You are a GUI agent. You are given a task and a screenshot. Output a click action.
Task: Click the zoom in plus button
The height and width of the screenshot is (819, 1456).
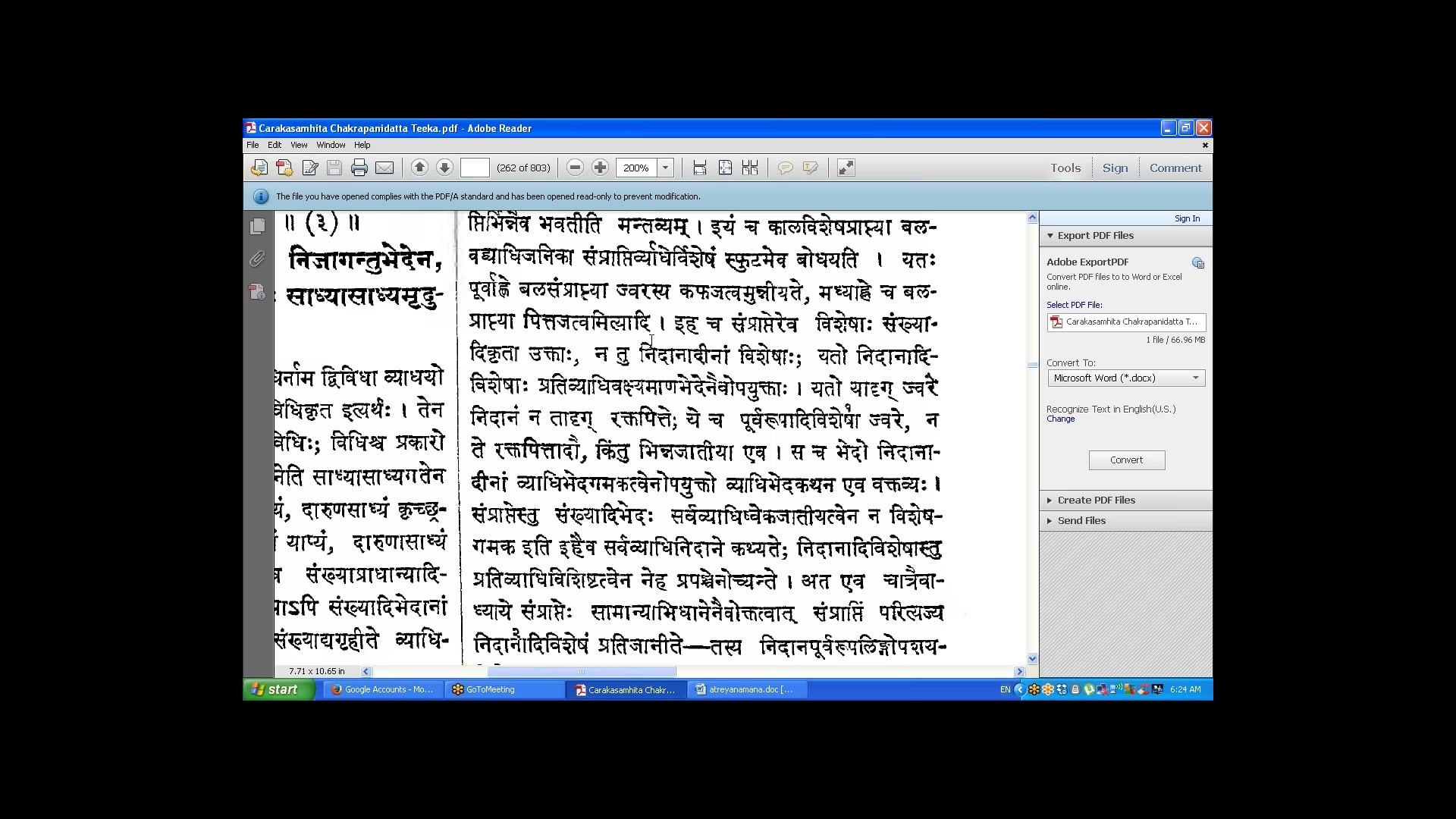click(600, 168)
